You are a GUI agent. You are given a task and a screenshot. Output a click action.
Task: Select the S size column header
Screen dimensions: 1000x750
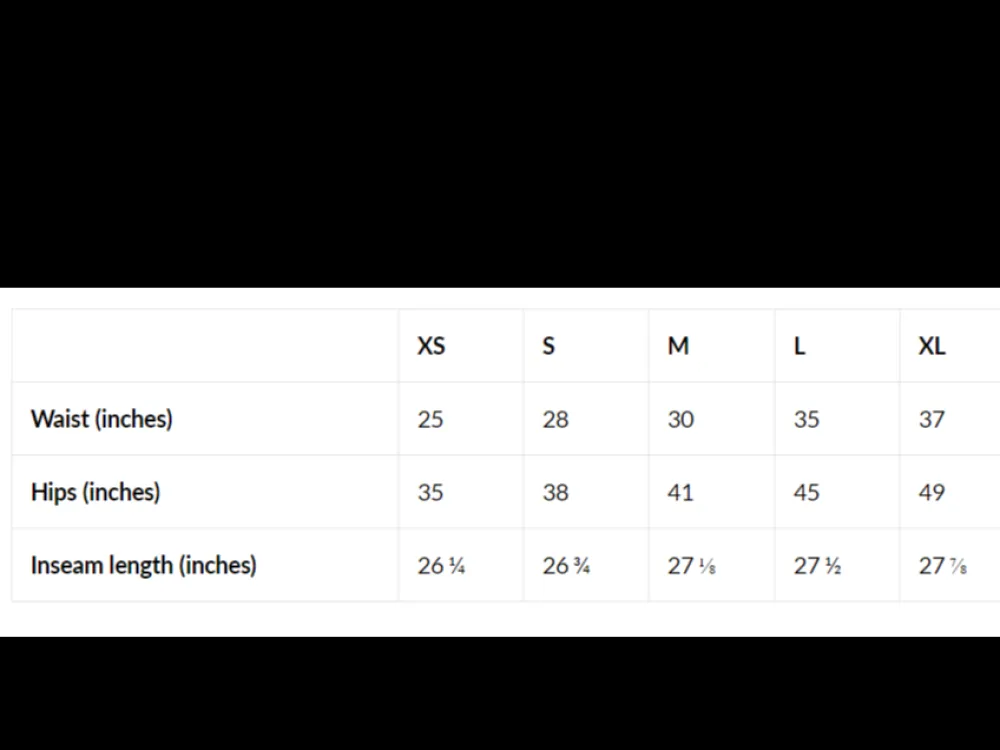click(x=548, y=346)
